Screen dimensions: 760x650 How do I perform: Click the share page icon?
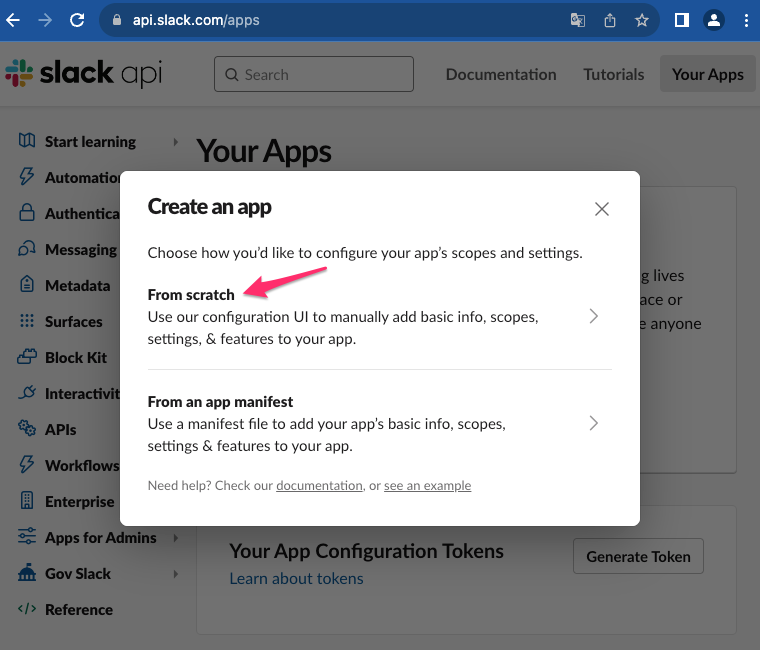pos(610,20)
